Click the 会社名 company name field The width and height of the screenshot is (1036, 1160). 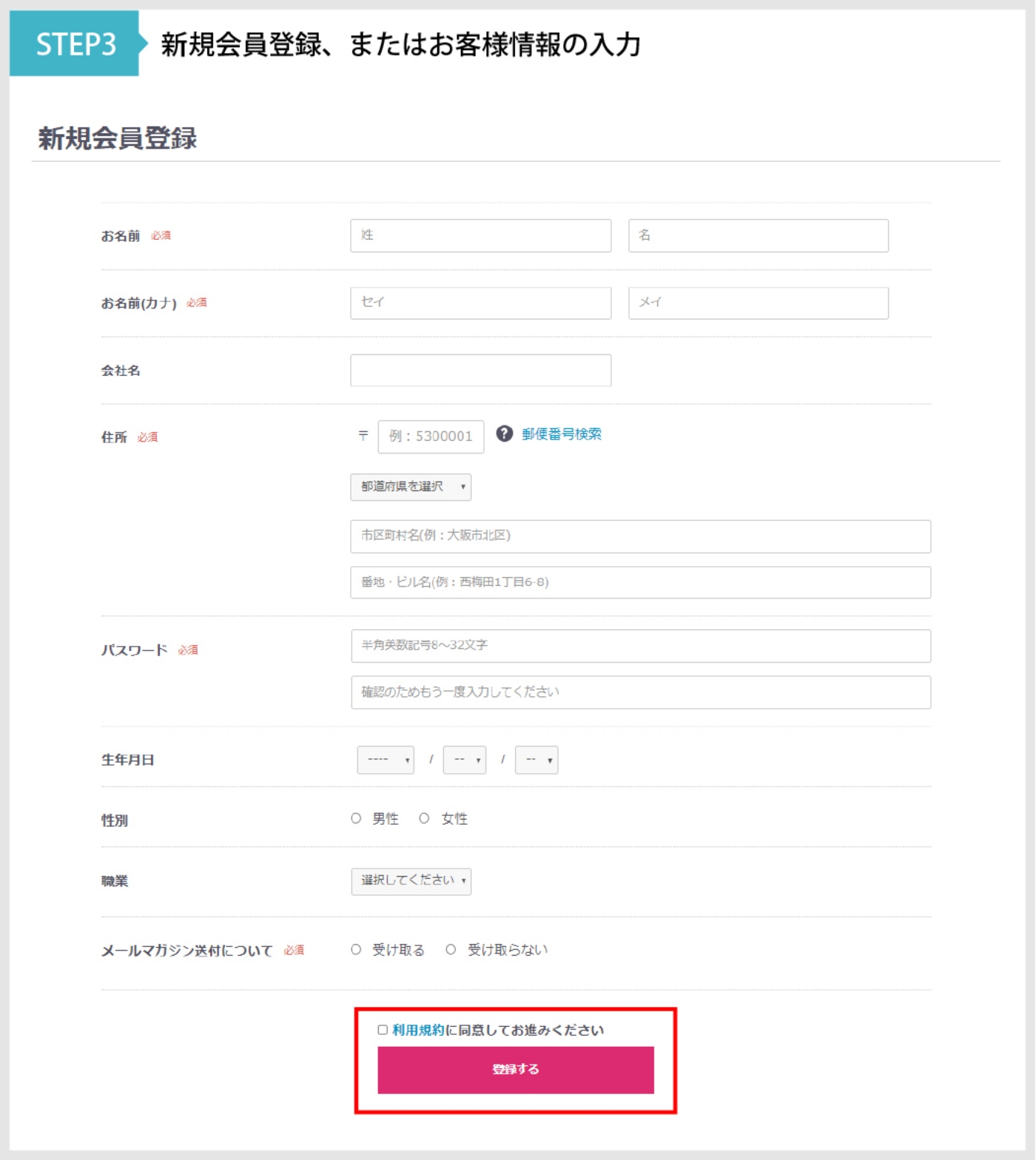(x=480, y=370)
